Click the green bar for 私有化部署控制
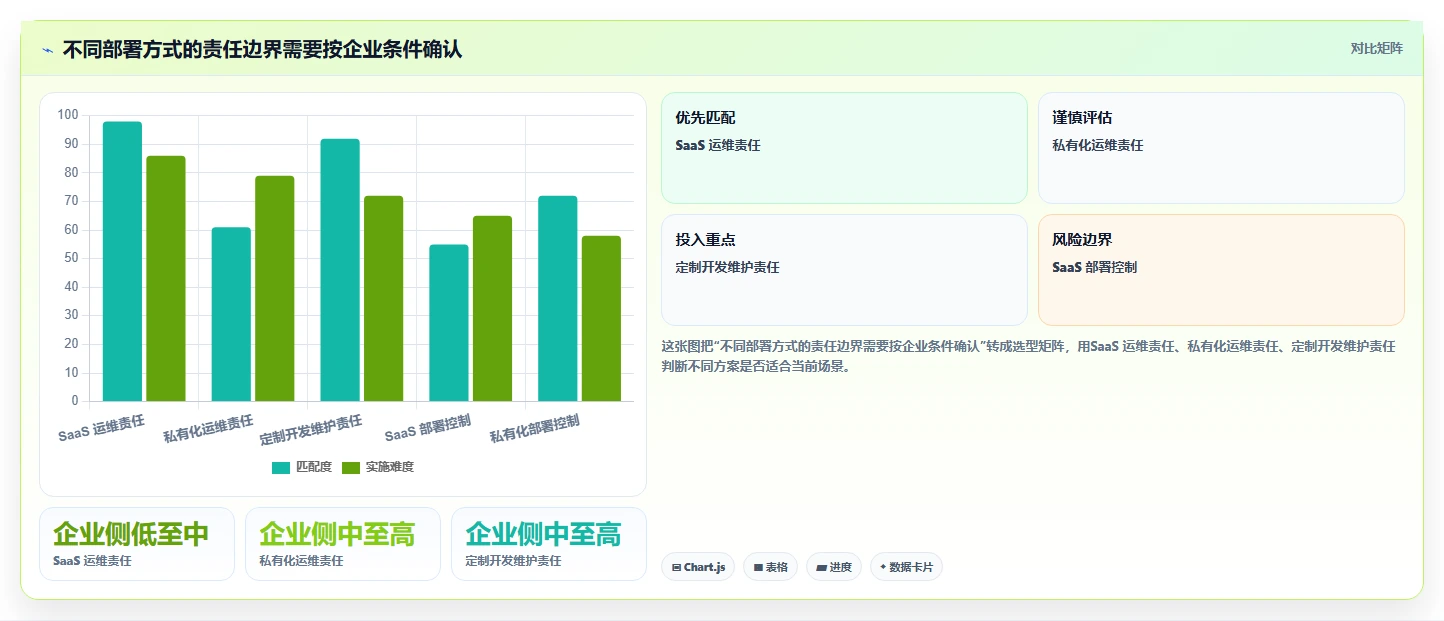This screenshot has width=1444, height=621. pyautogui.click(x=602, y=318)
